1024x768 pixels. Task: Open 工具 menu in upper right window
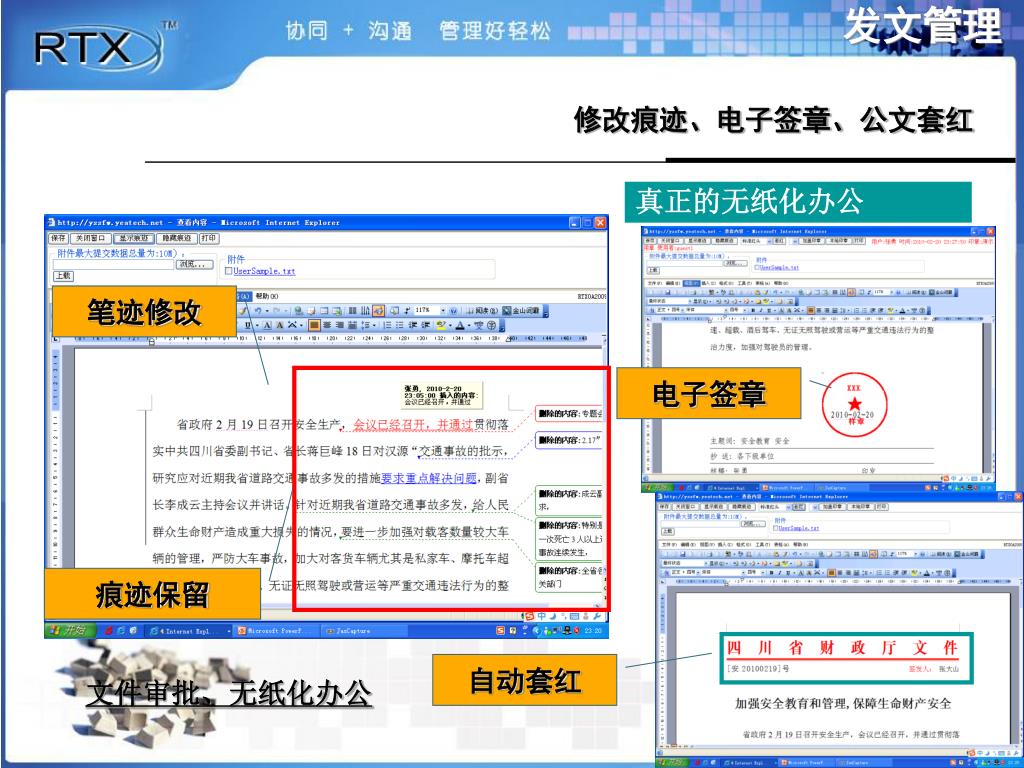pyautogui.click(x=744, y=283)
